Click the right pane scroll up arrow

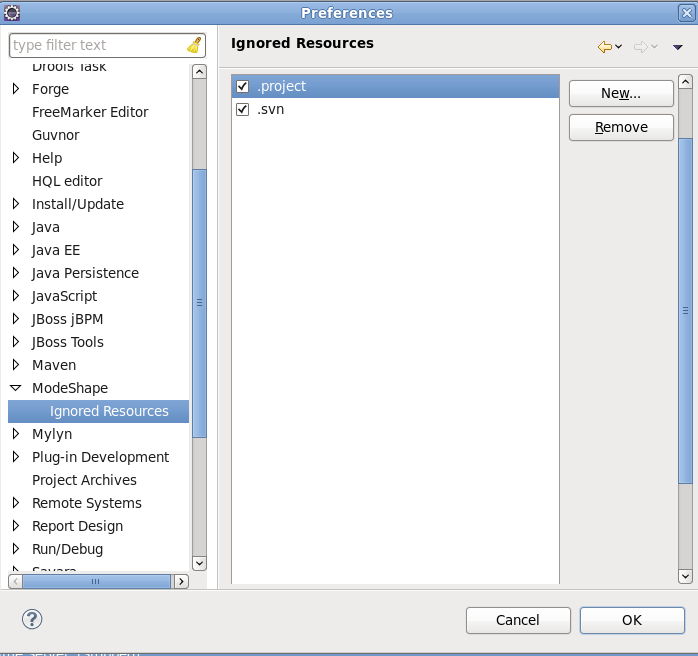tap(685, 81)
